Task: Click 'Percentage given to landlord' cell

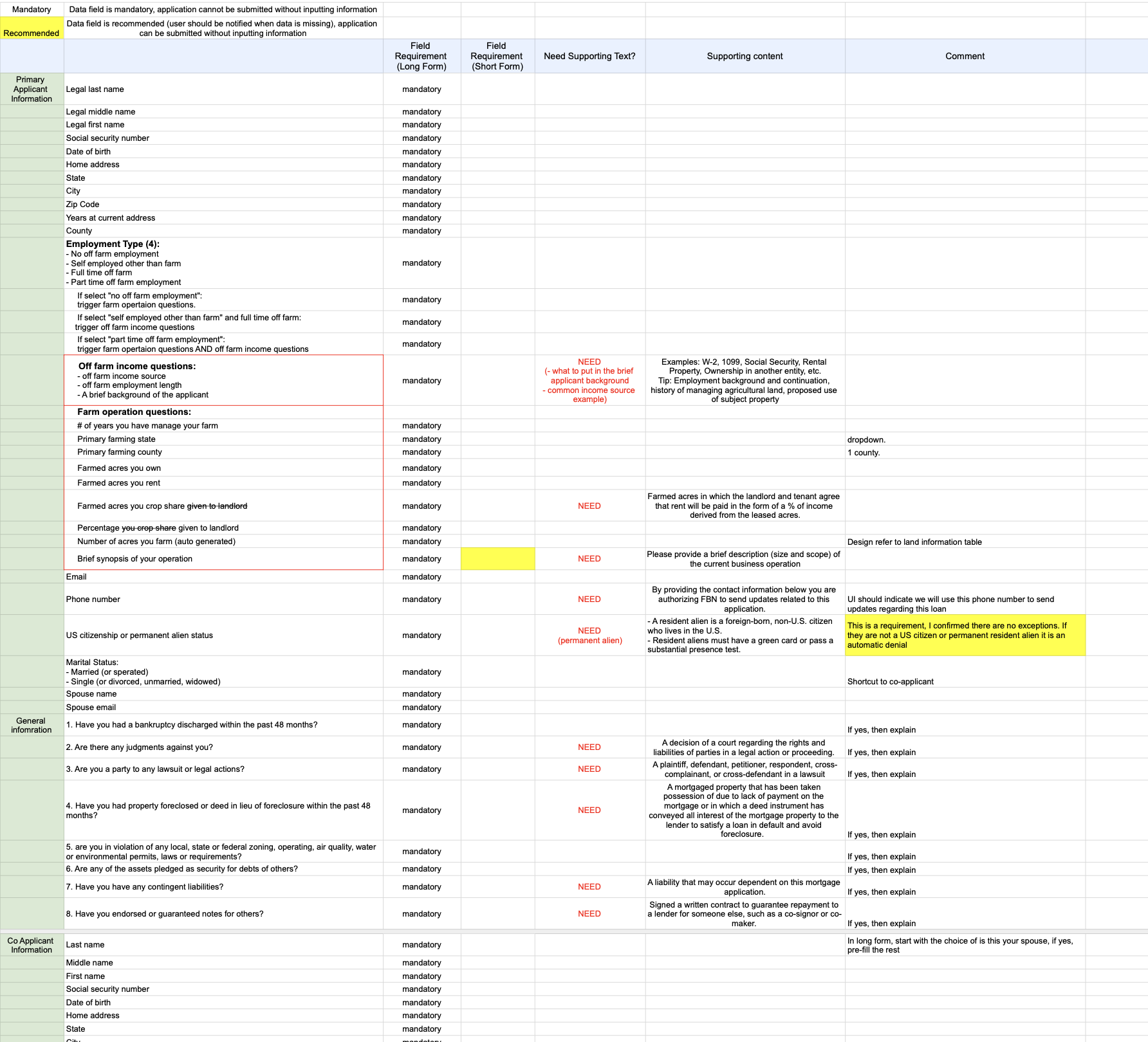Action: click(223, 528)
